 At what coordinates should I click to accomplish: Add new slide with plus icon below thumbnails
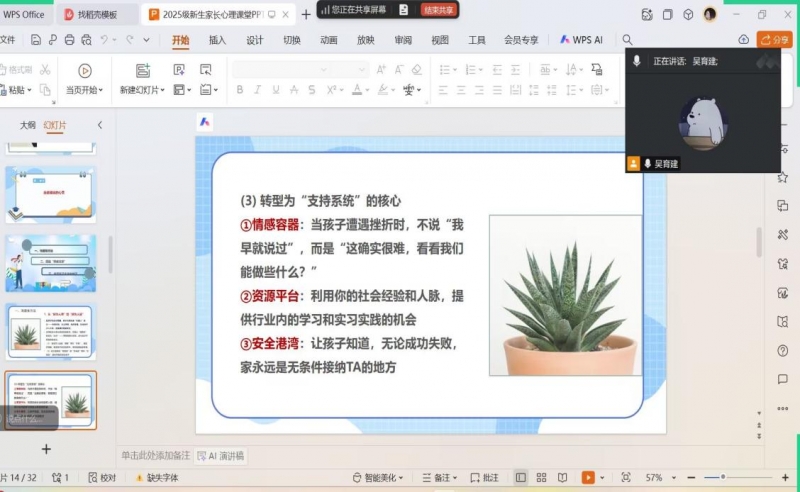46,449
